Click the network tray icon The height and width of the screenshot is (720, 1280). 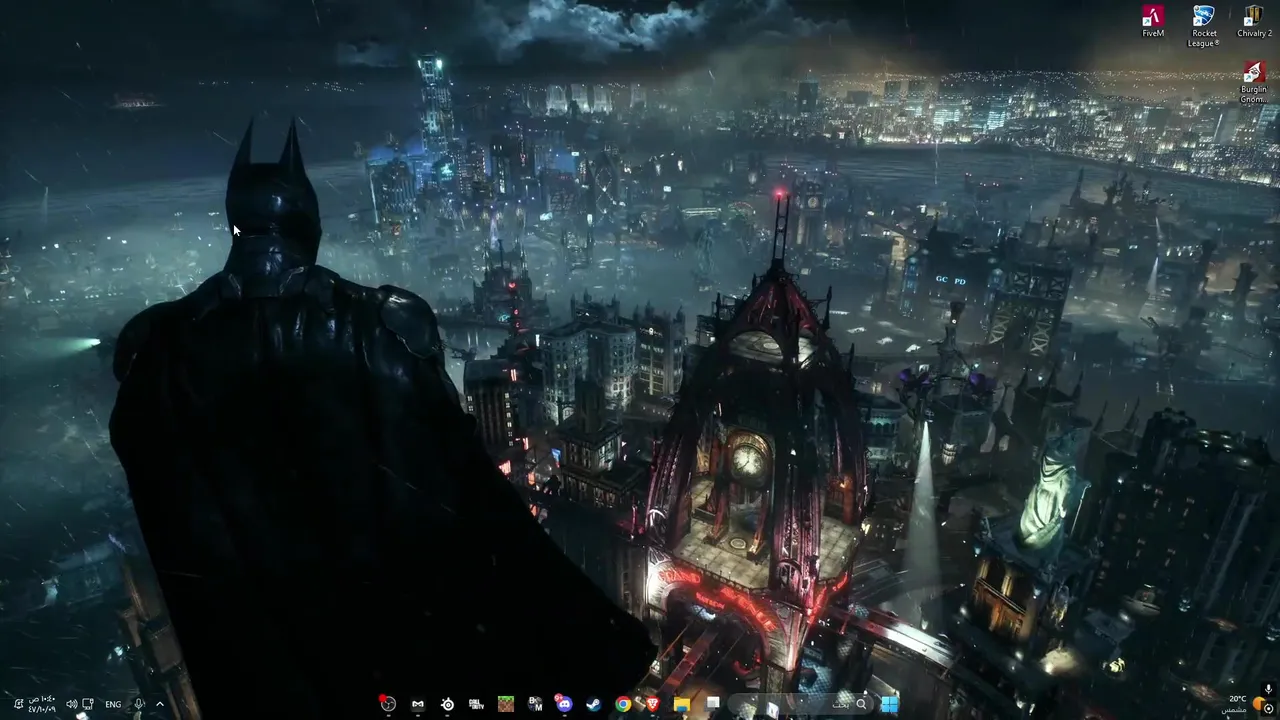coord(88,704)
